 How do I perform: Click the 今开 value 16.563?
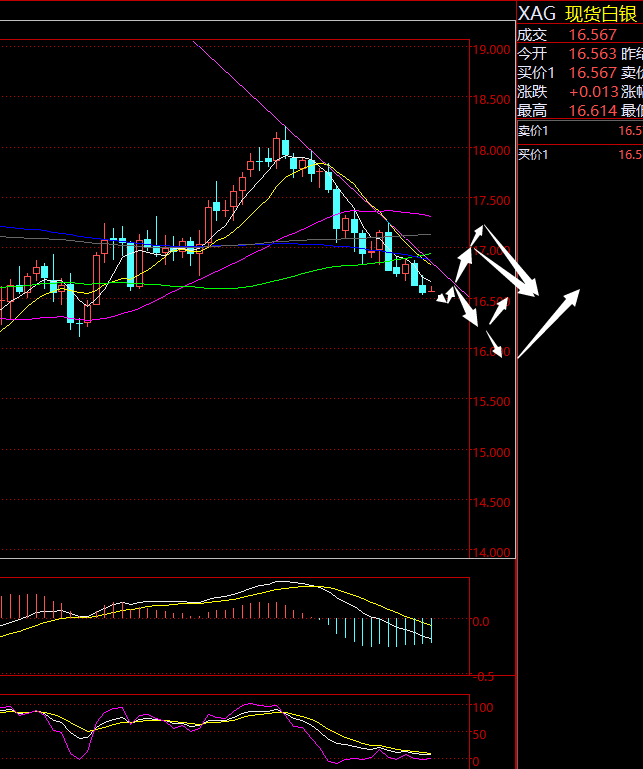click(x=592, y=53)
